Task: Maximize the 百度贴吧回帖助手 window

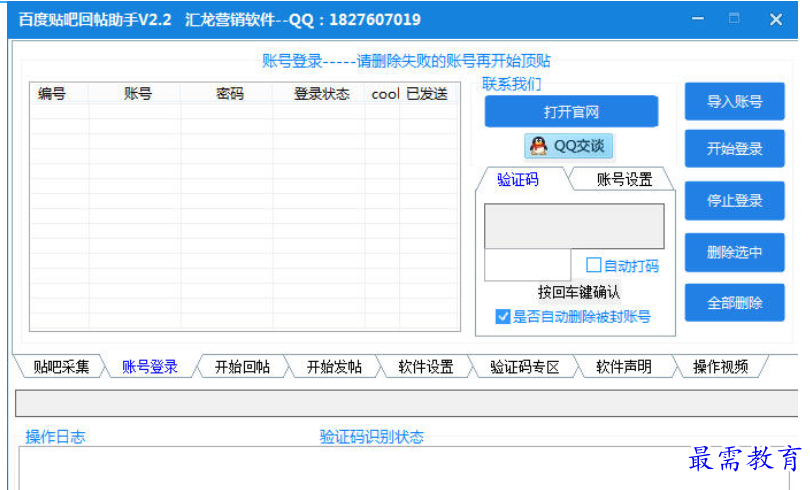Action: [734, 19]
